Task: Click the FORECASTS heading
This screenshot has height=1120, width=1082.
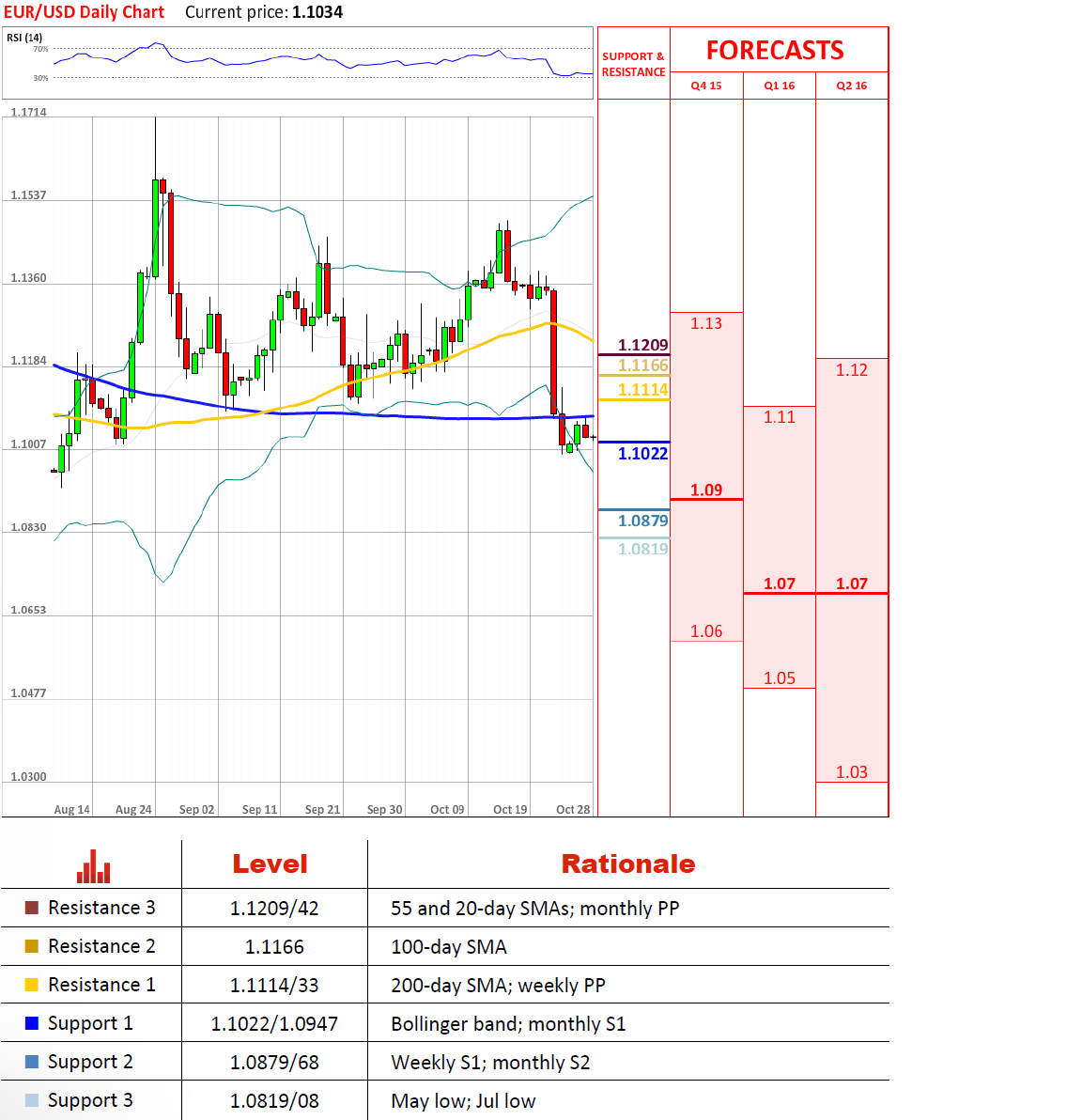Action: point(775,51)
